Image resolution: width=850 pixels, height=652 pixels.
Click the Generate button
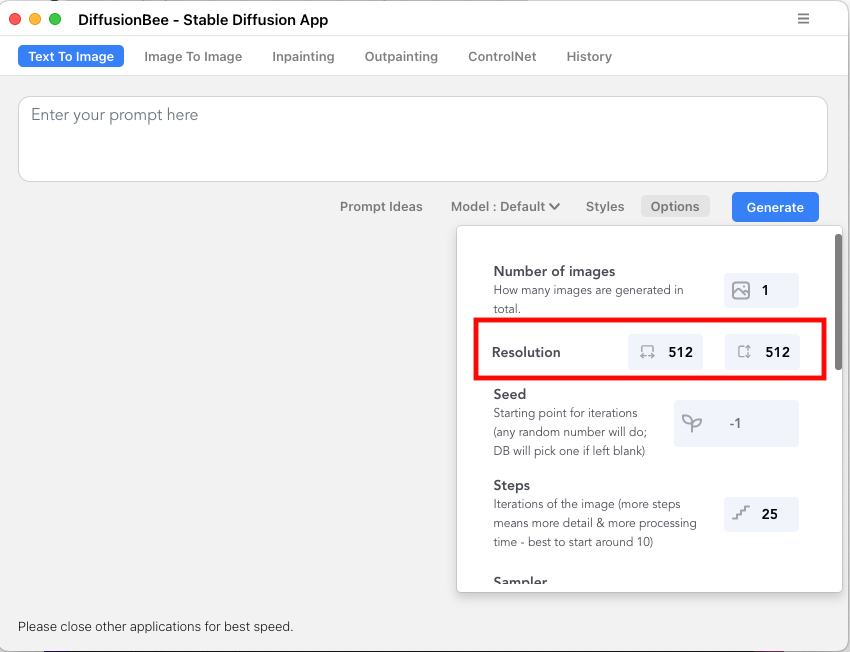[775, 207]
